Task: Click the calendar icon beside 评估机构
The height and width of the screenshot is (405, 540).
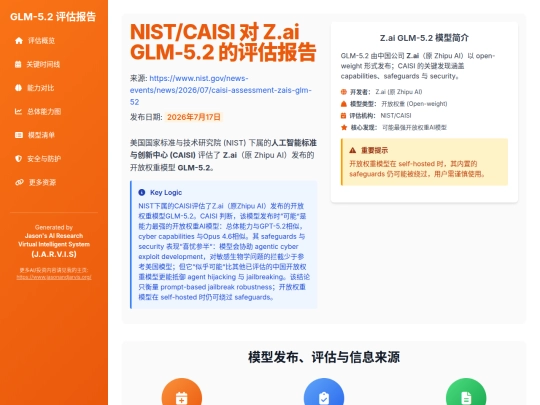Action: (x=343, y=115)
